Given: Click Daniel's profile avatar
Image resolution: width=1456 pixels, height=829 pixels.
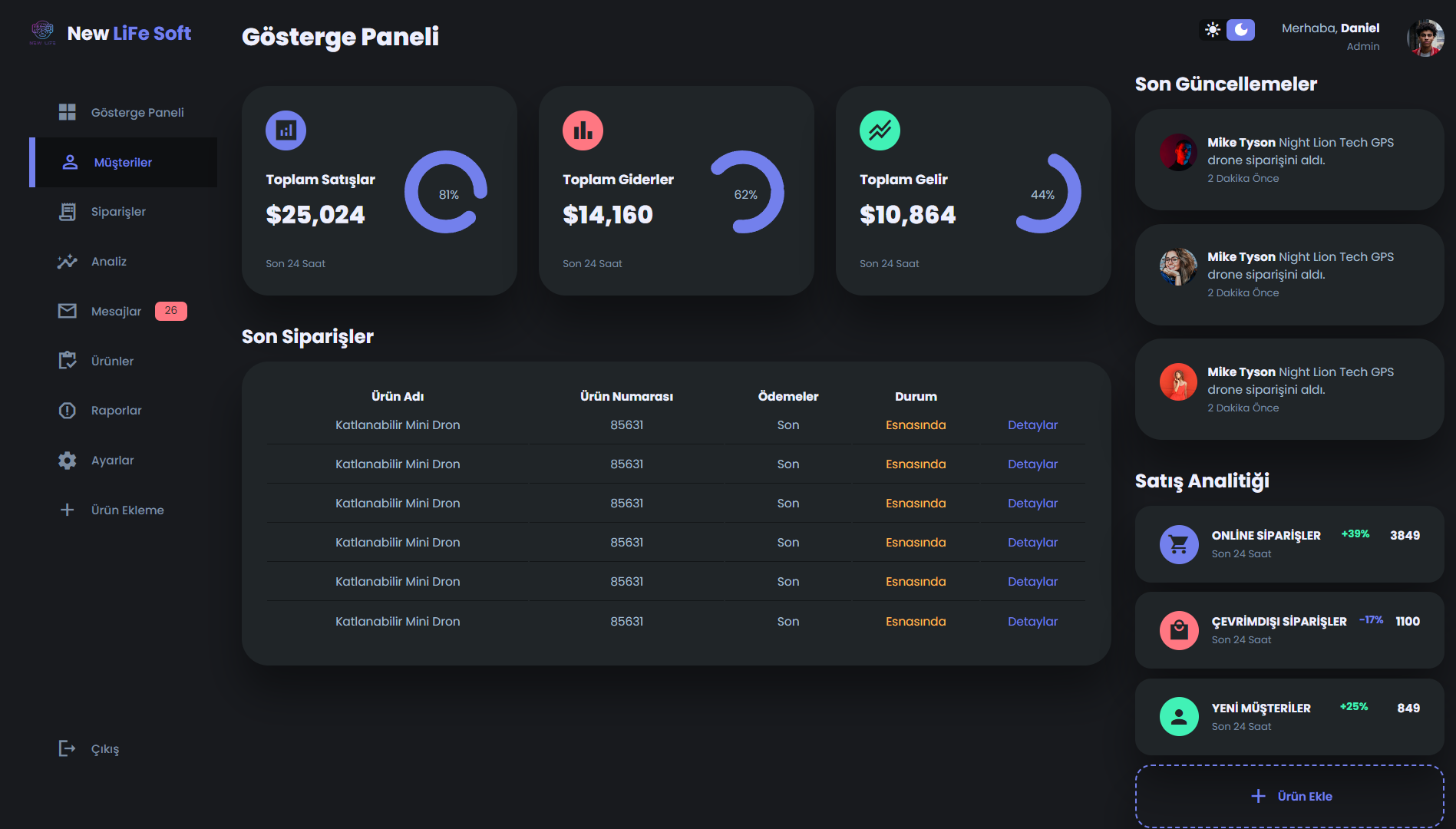Looking at the screenshot, I should (x=1425, y=38).
